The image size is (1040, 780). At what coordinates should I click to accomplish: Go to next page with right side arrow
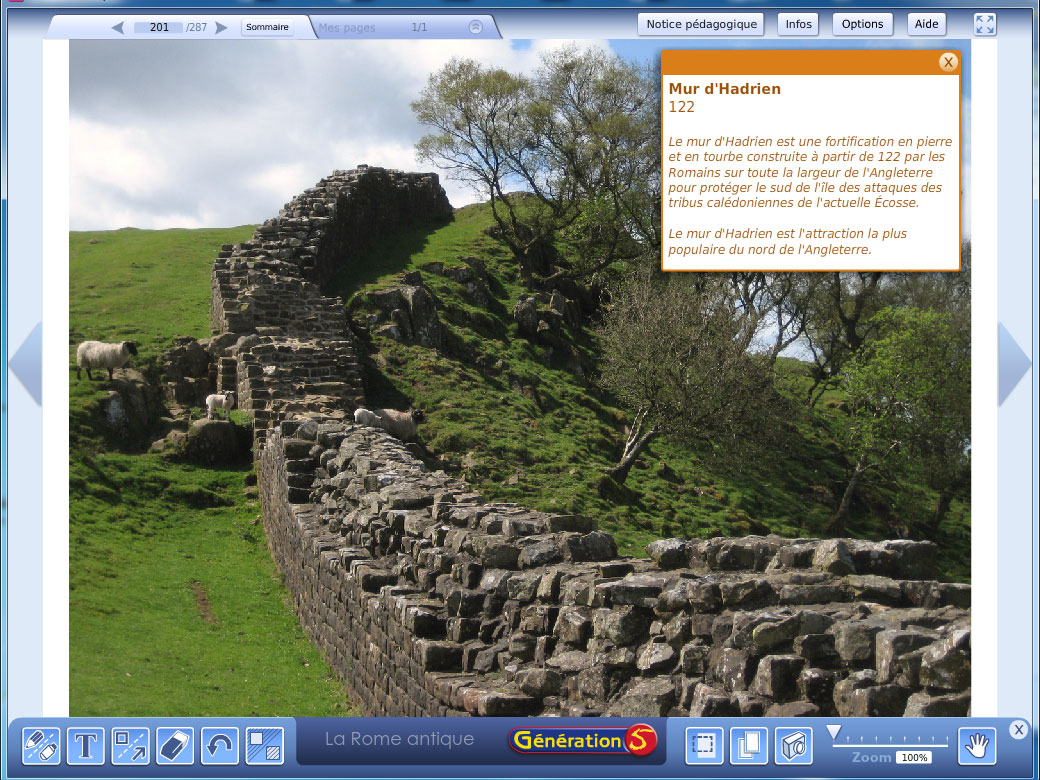coord(1014,364)
